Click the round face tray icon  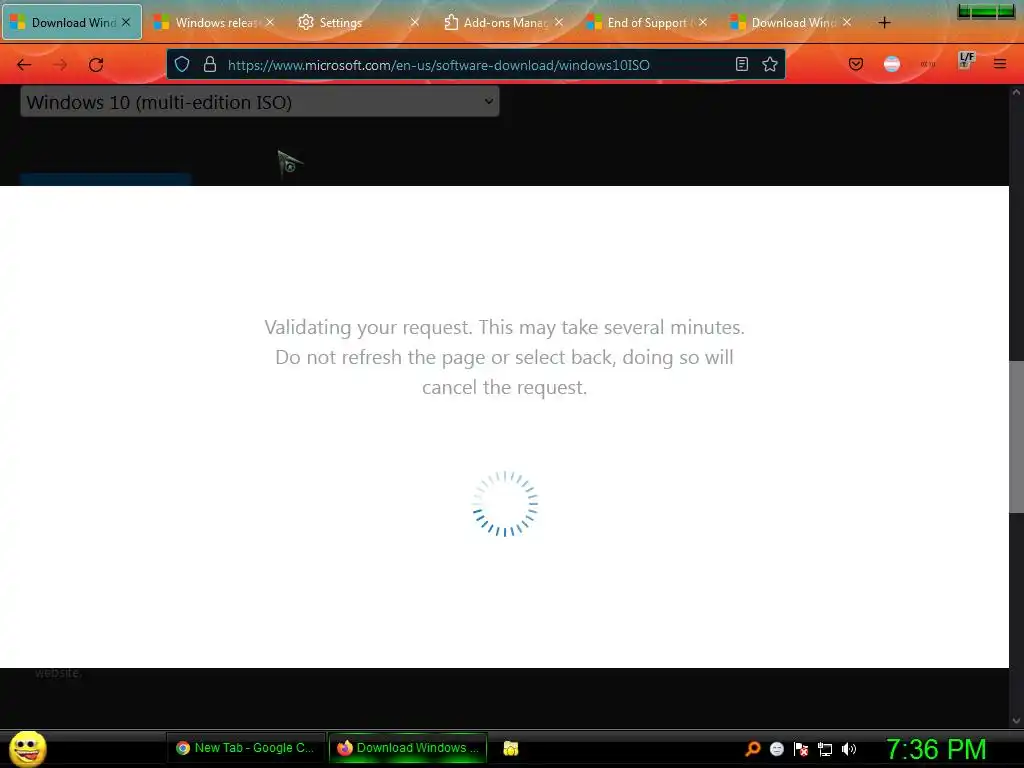tap(776, 749)
